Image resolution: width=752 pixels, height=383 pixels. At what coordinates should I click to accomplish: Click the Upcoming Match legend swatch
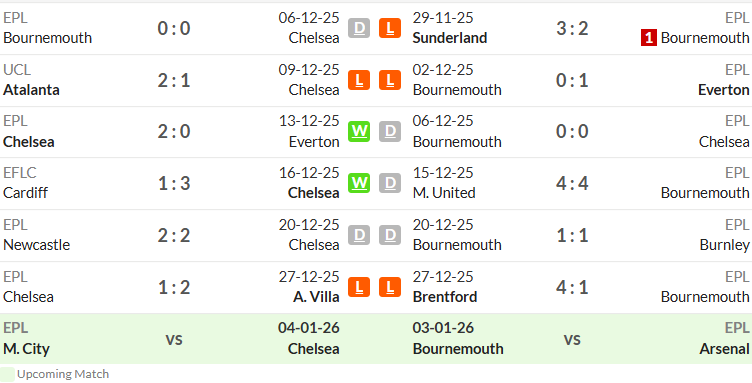point(7,374)
